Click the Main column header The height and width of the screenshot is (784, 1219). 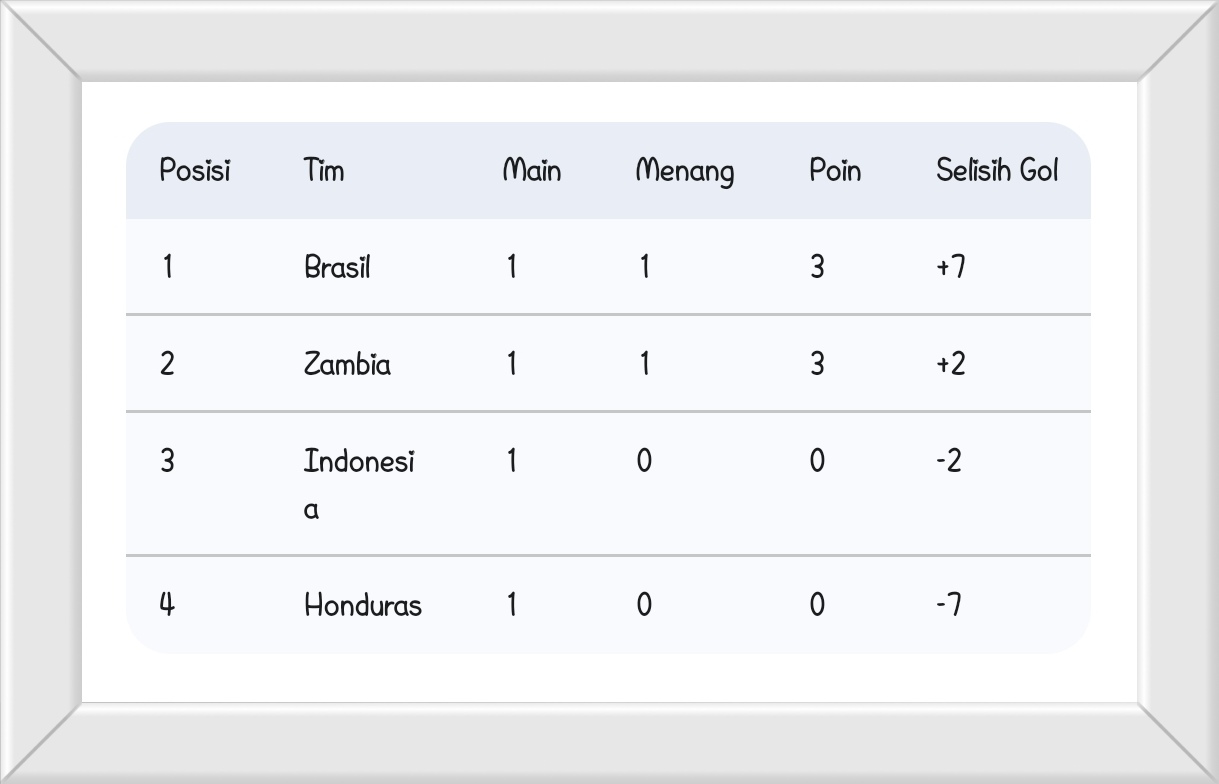coord(531,171)
